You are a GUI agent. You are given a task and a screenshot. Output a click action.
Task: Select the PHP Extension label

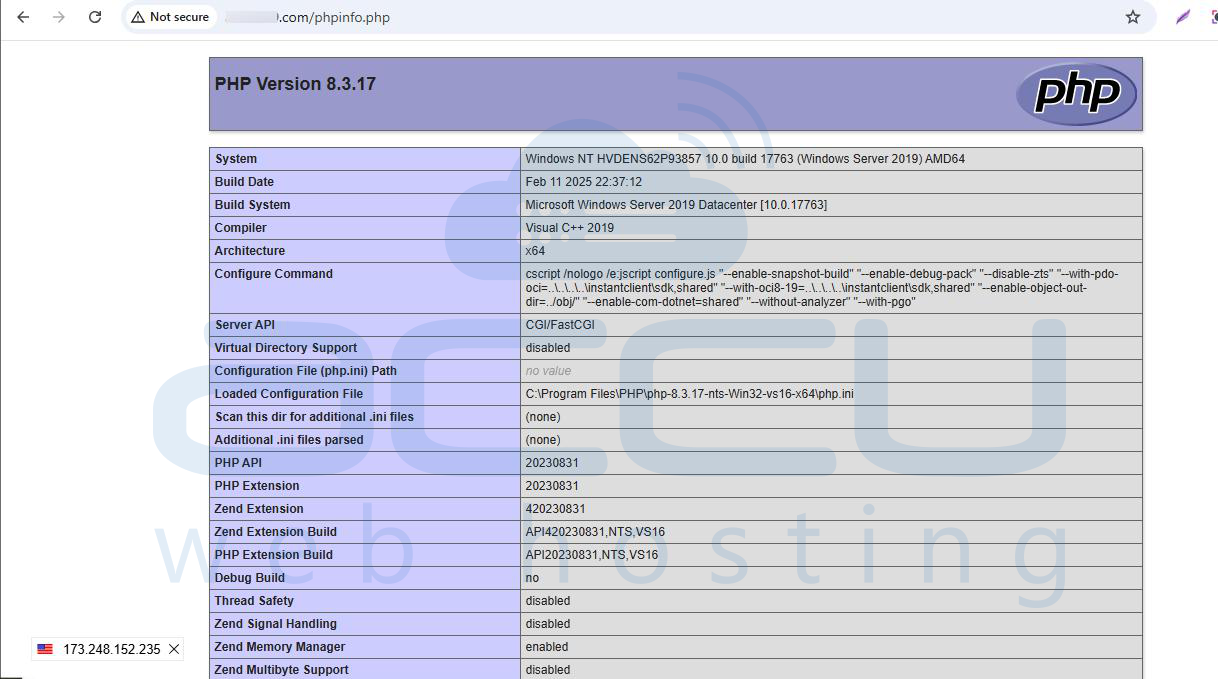256,486
